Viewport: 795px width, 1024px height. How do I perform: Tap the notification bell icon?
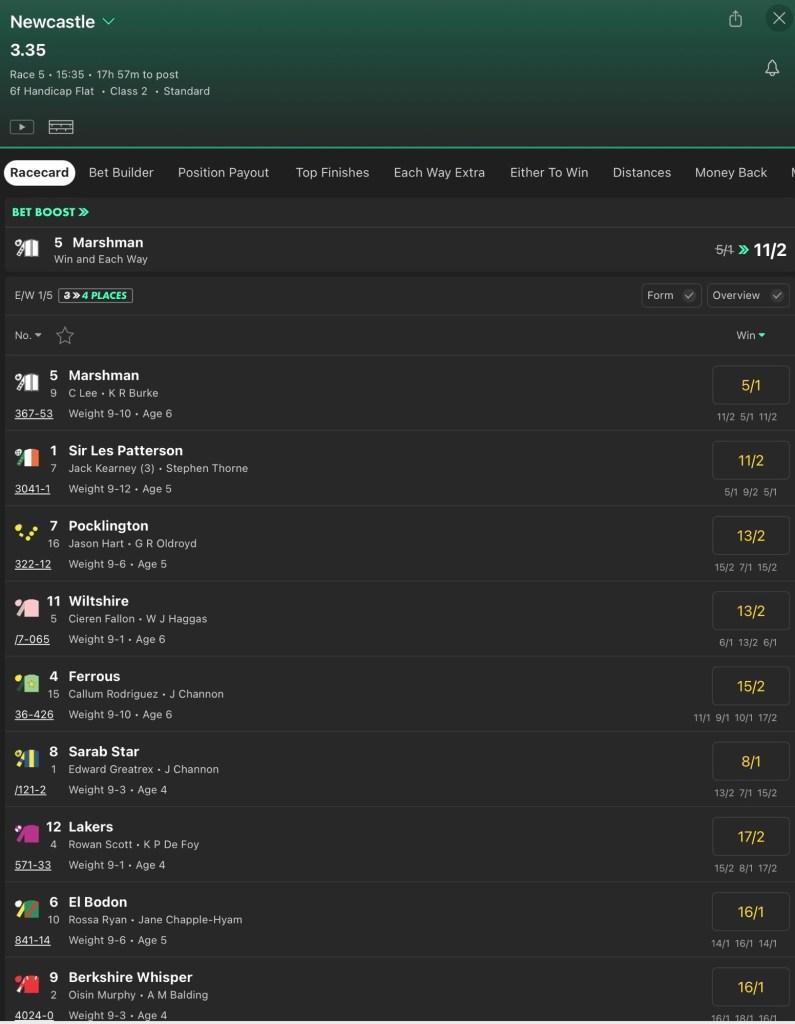pos(772,68)
